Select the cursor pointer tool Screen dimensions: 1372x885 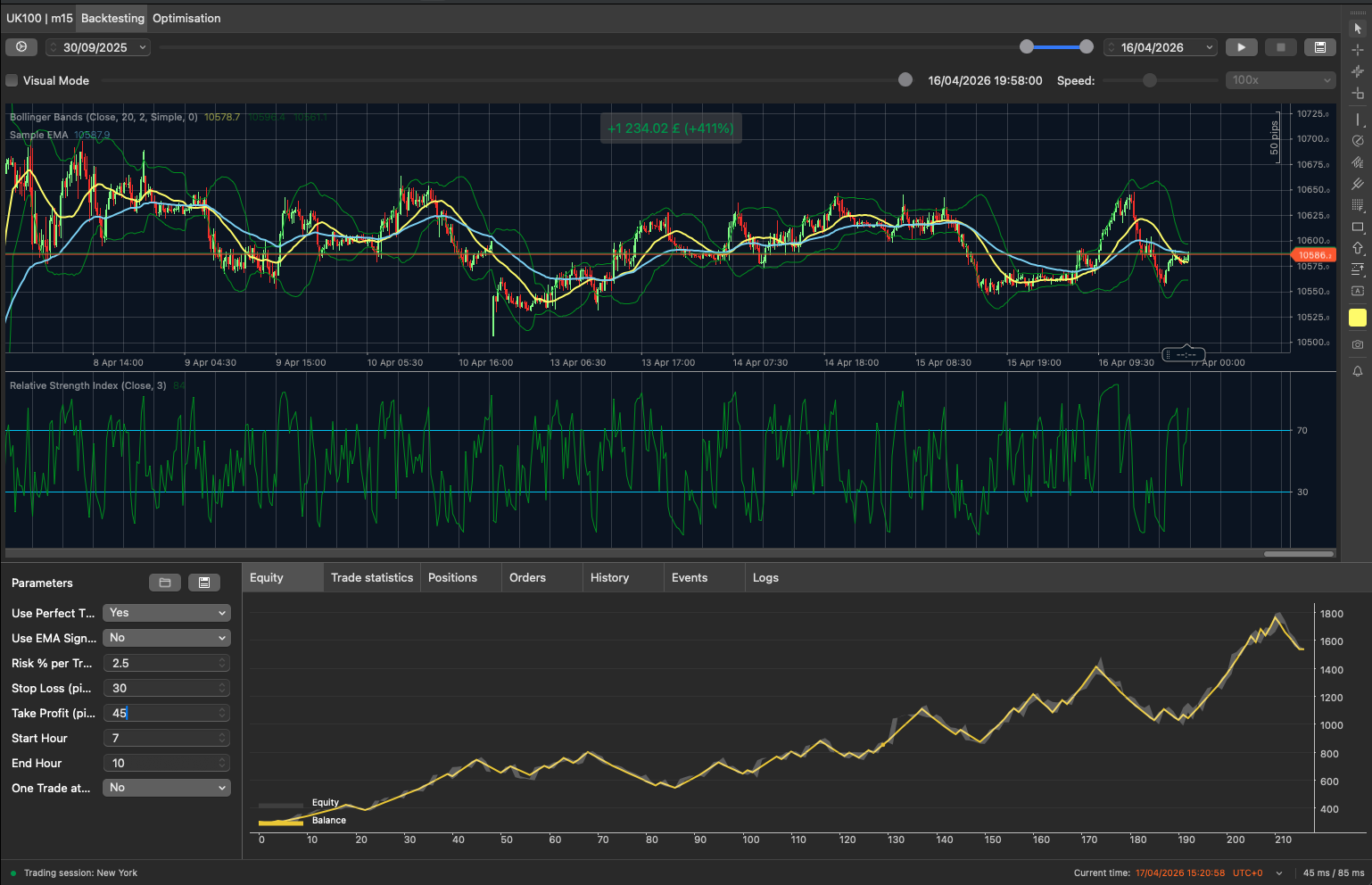[x=1358, y=29]
